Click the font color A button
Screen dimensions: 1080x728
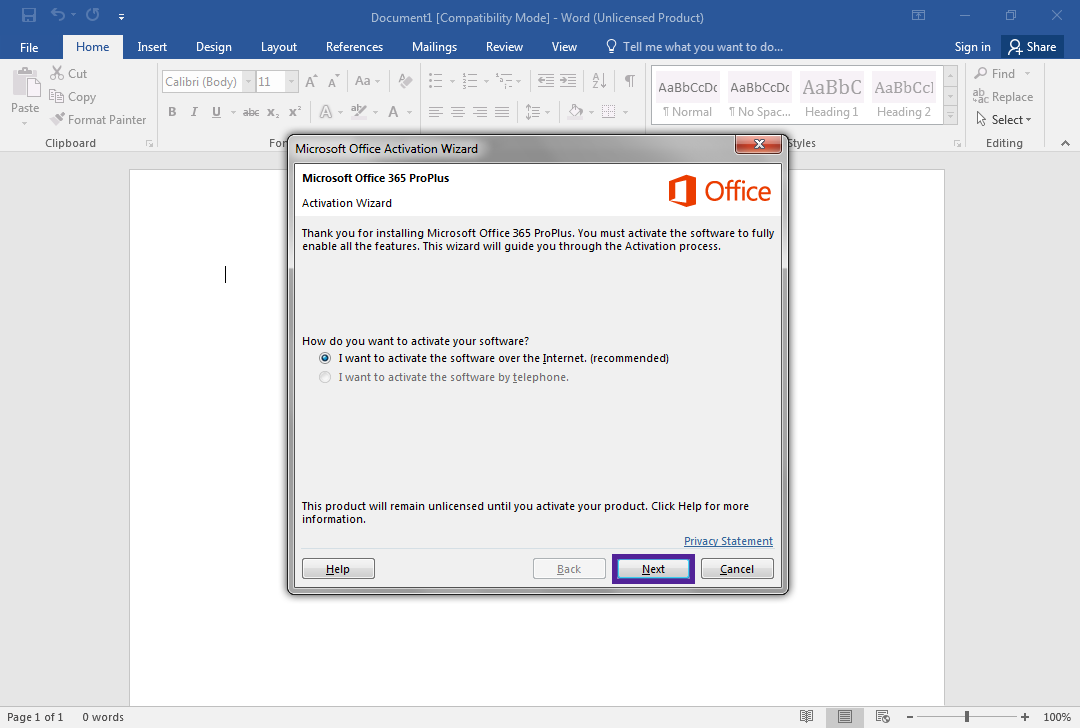click(x=393, y=112)
